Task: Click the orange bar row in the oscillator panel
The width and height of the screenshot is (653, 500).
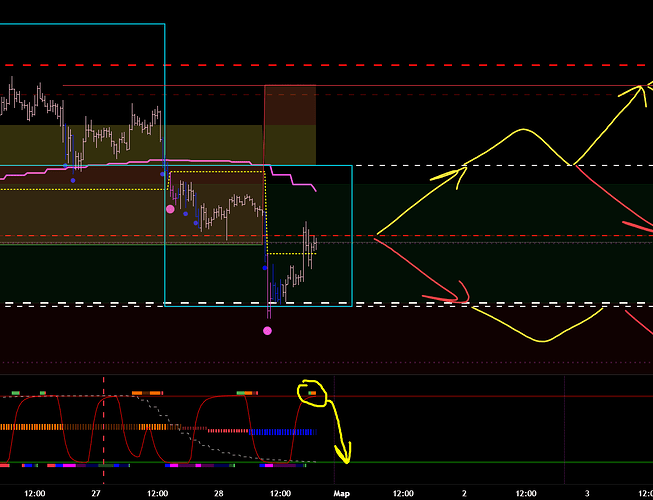Action: coord(60,427)
